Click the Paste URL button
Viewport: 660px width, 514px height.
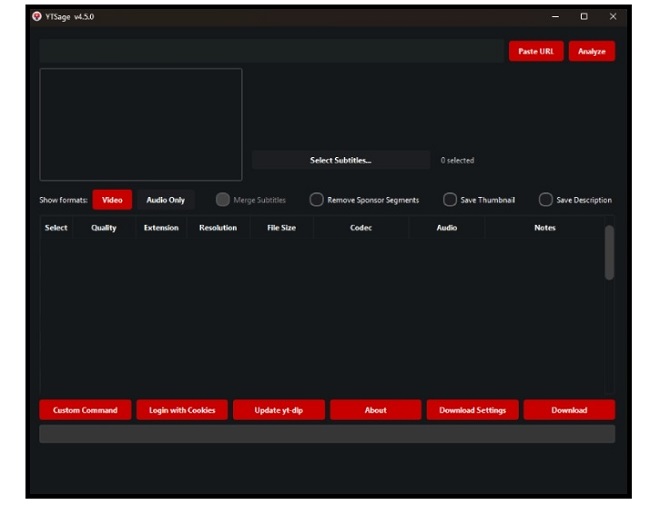[536, 51]
